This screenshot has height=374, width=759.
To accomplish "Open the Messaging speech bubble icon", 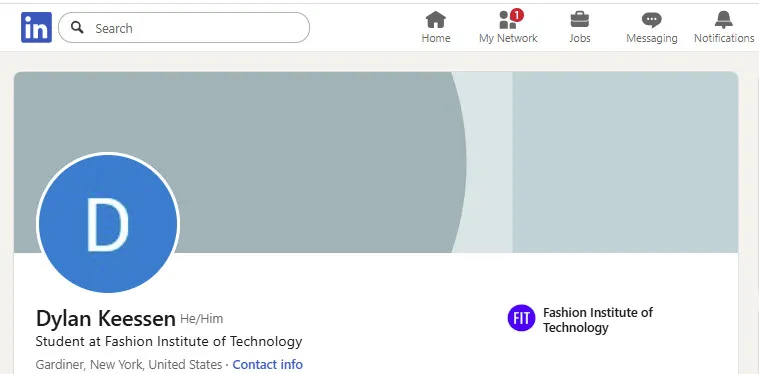I will point(652,20).
